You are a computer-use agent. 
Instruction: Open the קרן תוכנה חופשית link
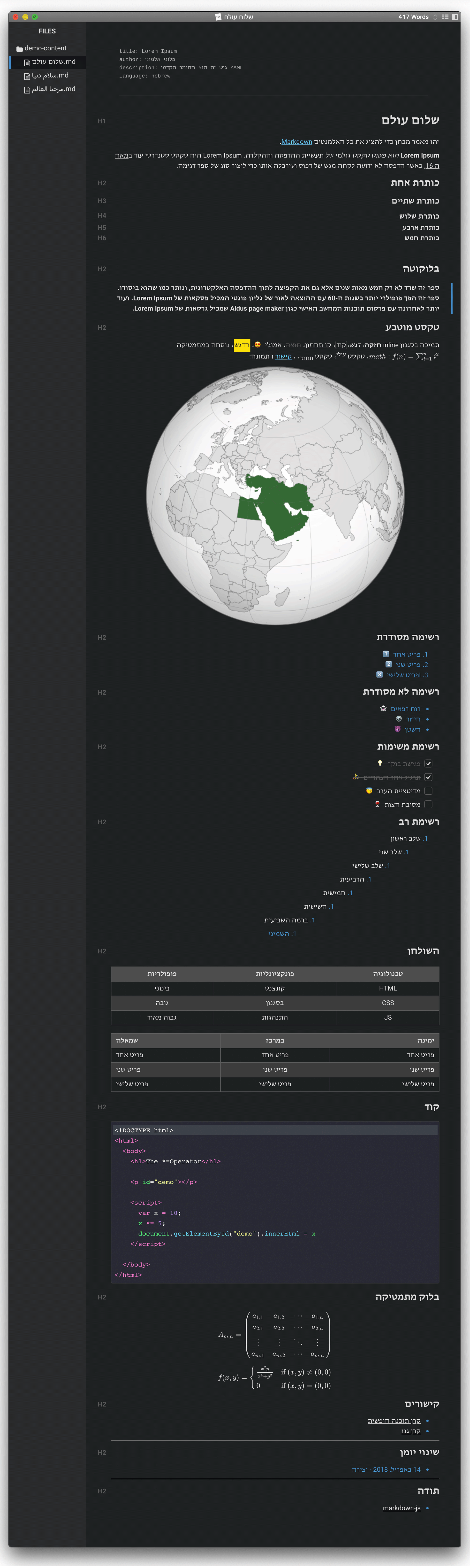point(394,1421)
